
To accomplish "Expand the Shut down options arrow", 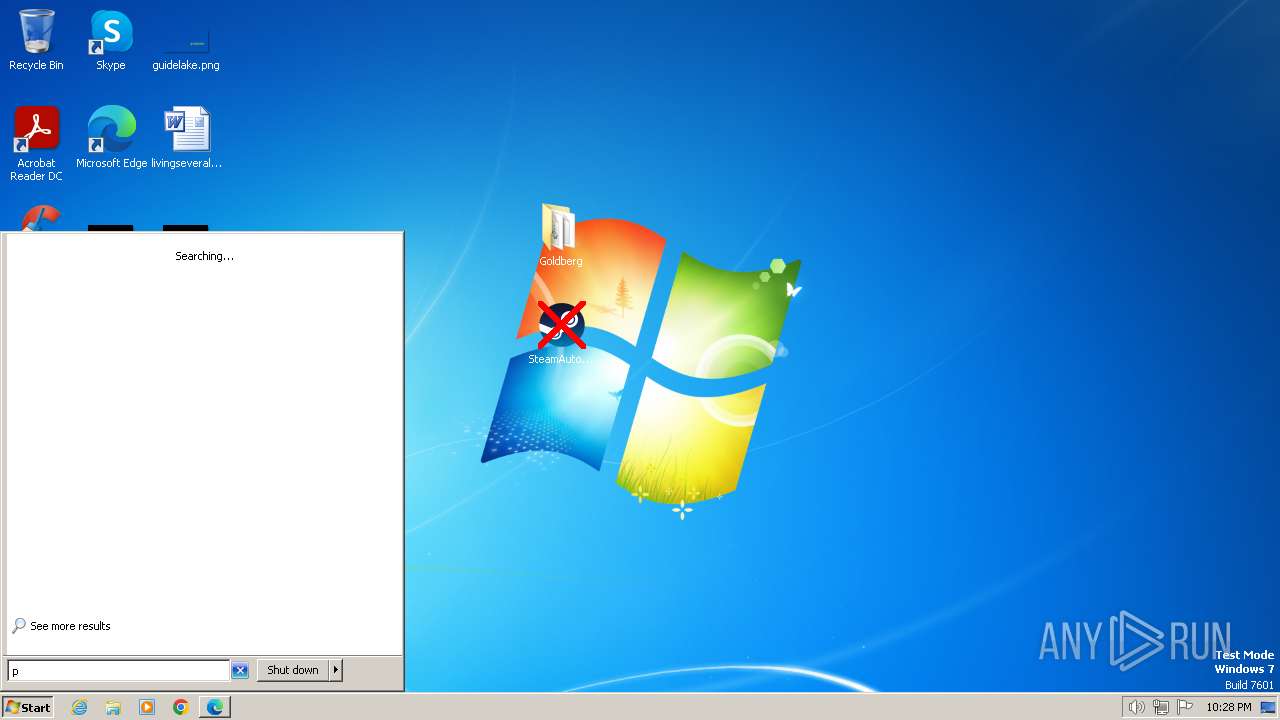I will [x=336, y=670].
